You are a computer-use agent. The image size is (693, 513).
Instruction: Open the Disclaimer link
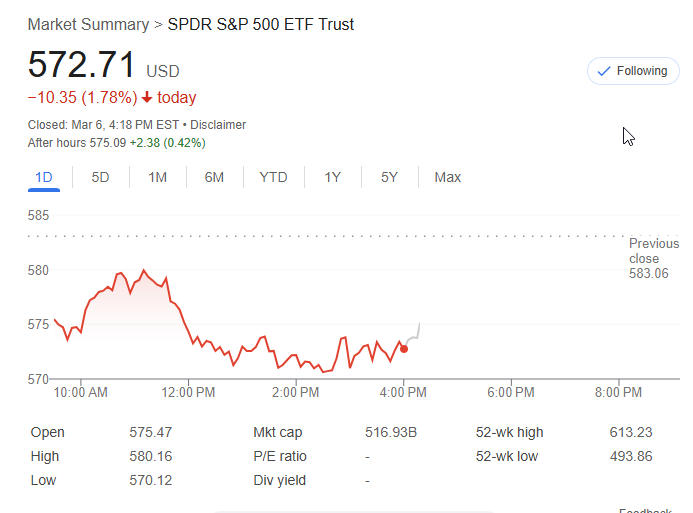pos(218,125)
